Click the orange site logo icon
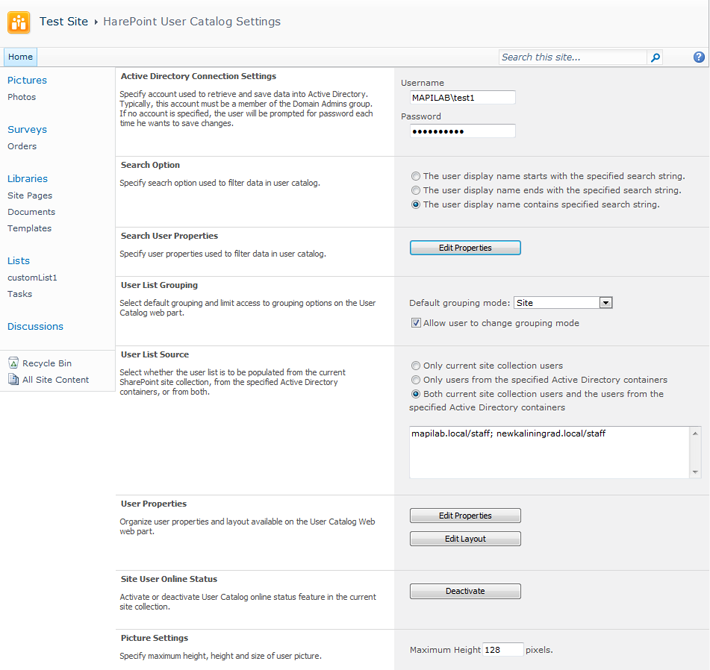This screenshot has width=710, height=670. [x=19, y=22]
